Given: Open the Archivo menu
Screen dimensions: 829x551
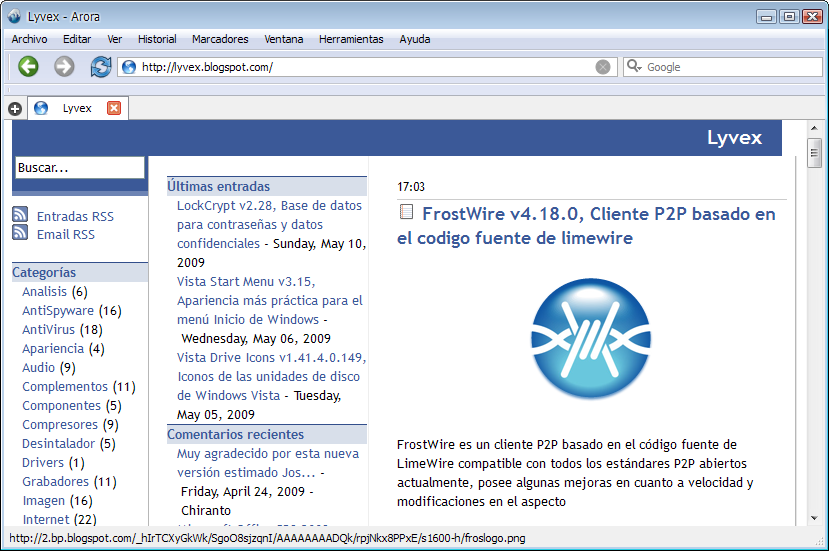Looking at the screenshot, I should (30, 39).
